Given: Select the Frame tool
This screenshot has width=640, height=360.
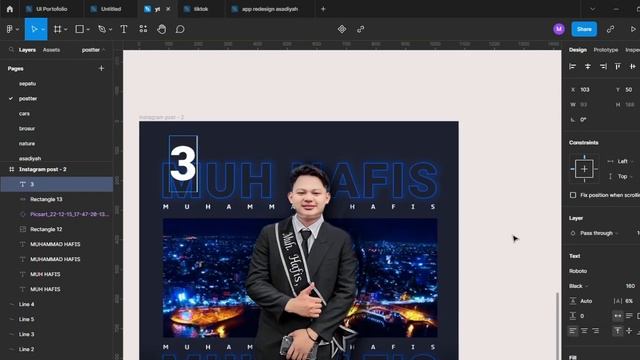Looking at the screenshot, I should 58,29.
